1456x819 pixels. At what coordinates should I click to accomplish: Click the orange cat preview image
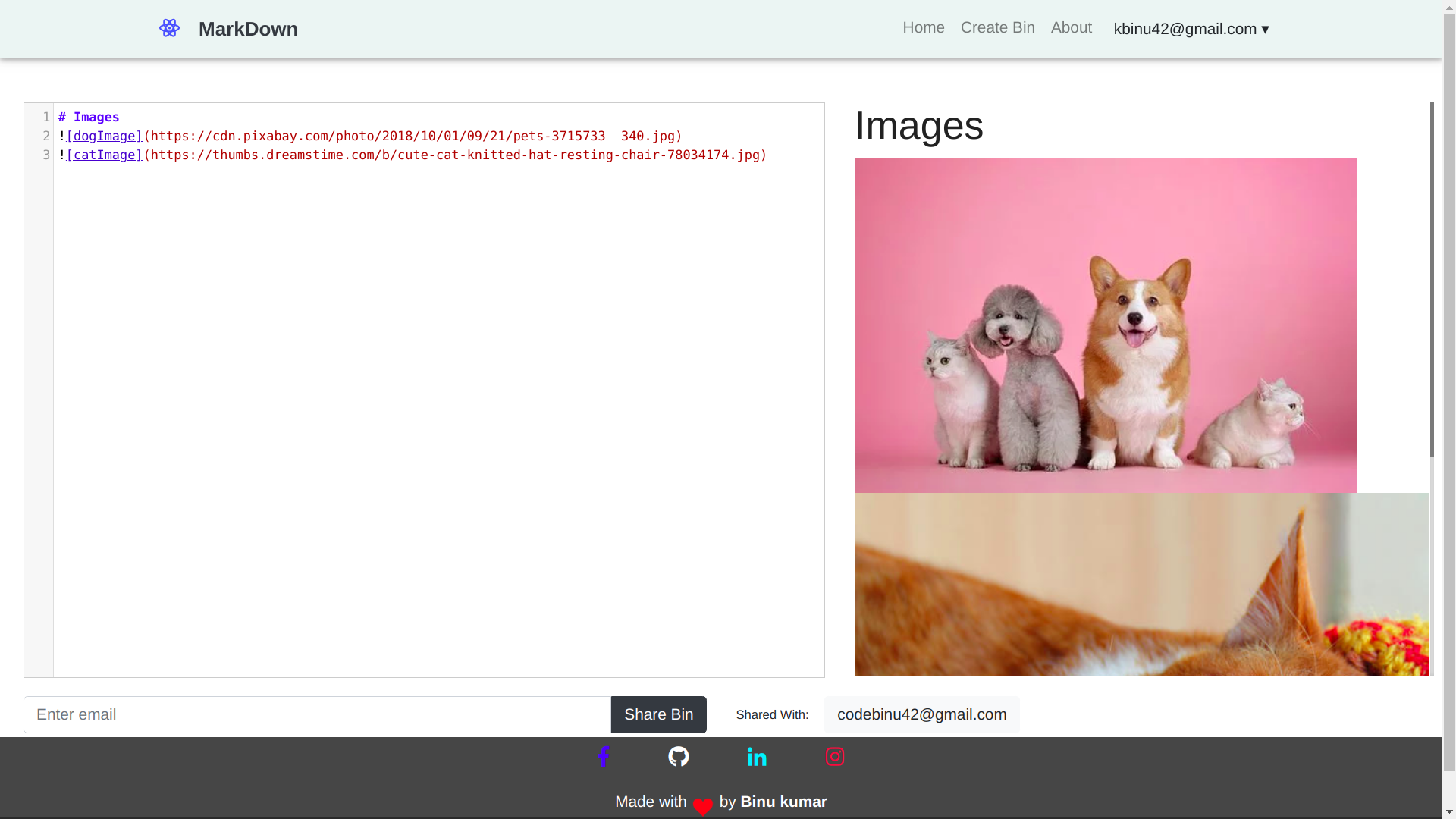click(x=1141, y=584)
